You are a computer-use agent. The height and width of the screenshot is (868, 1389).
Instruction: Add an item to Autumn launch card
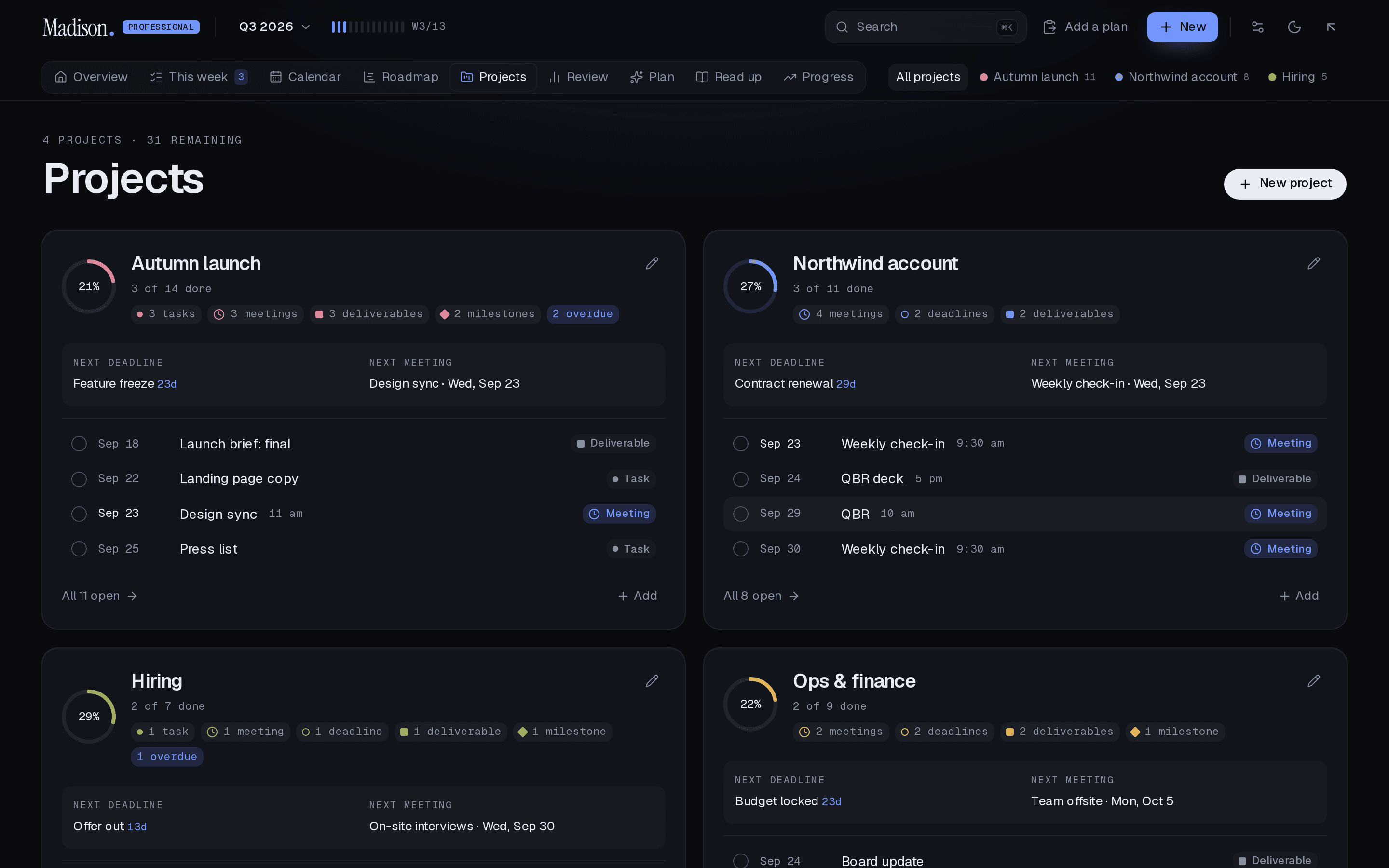[638, 596]
